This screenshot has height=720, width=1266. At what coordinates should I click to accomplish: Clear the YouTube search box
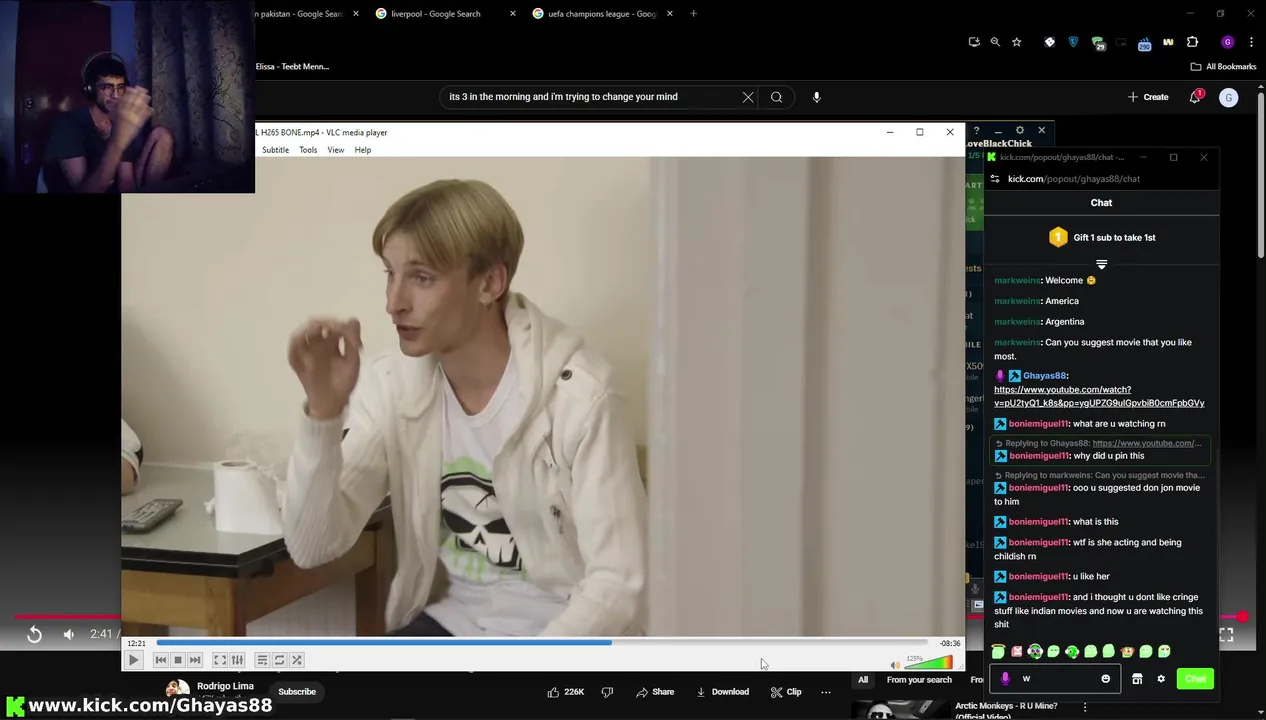[x=747, y=97]
